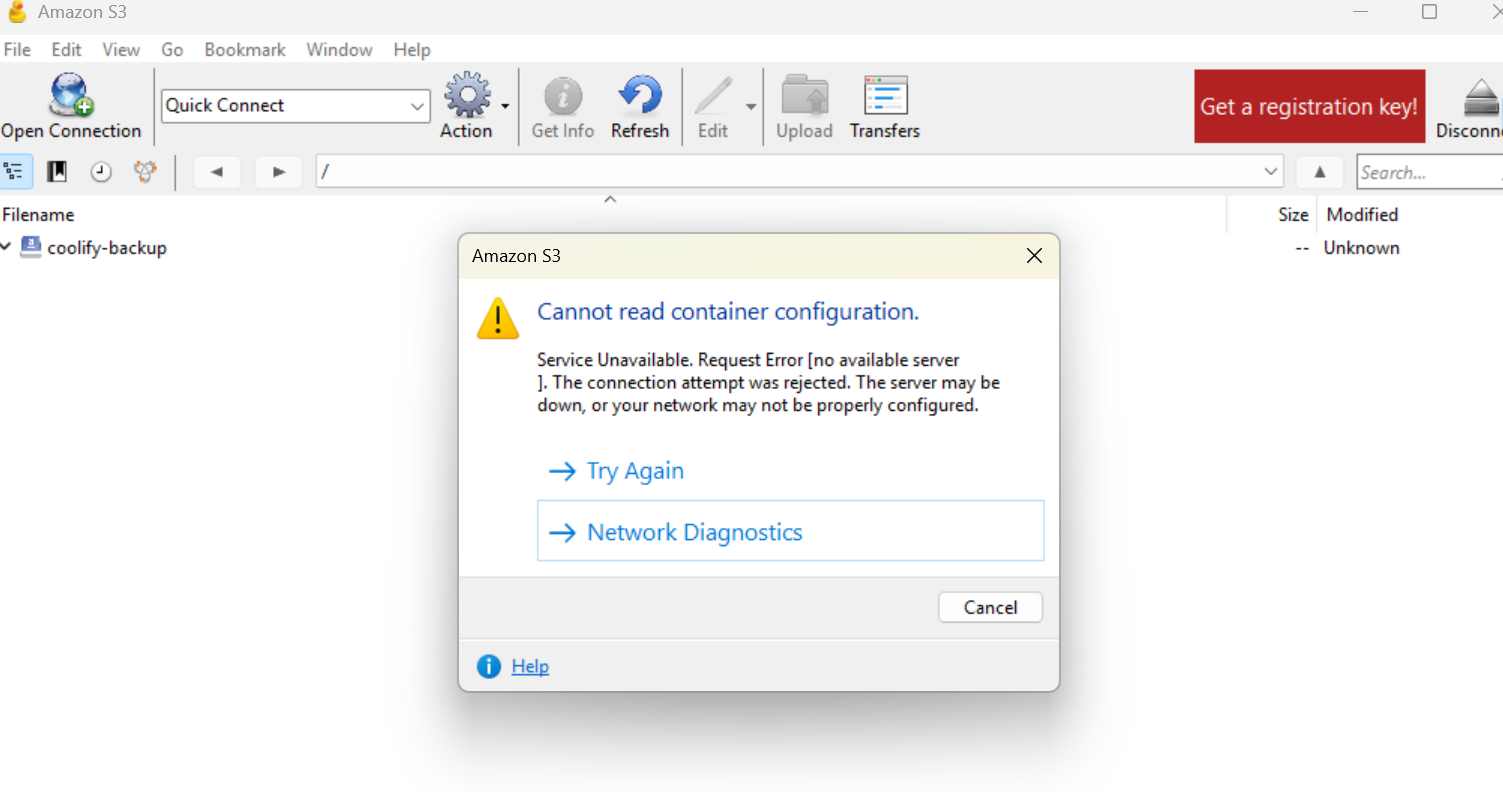Image resolution: width=1503 pixels, height=792 pixels.
Task: Expand the Action dropdown arrow
Action: 505,106
